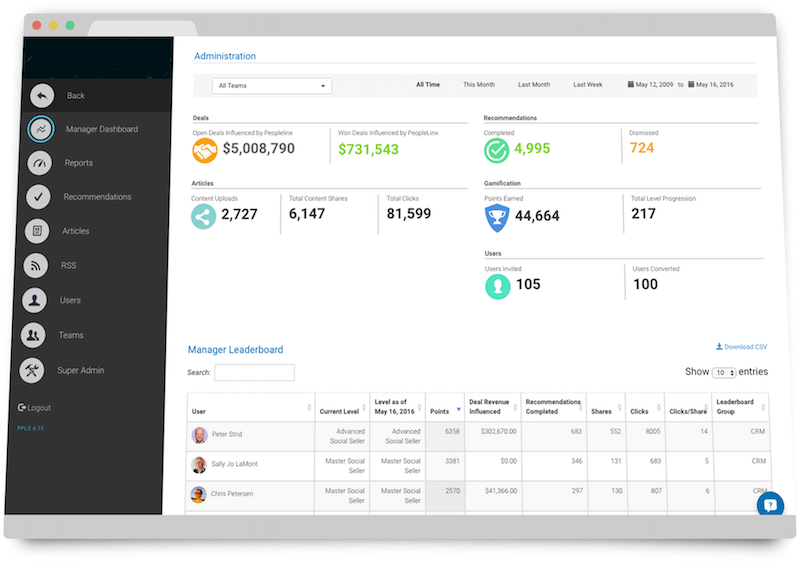The width and height of the screenshot is (800, 563).
Task: Select the Peter Strid name
Action: [227, 434]
